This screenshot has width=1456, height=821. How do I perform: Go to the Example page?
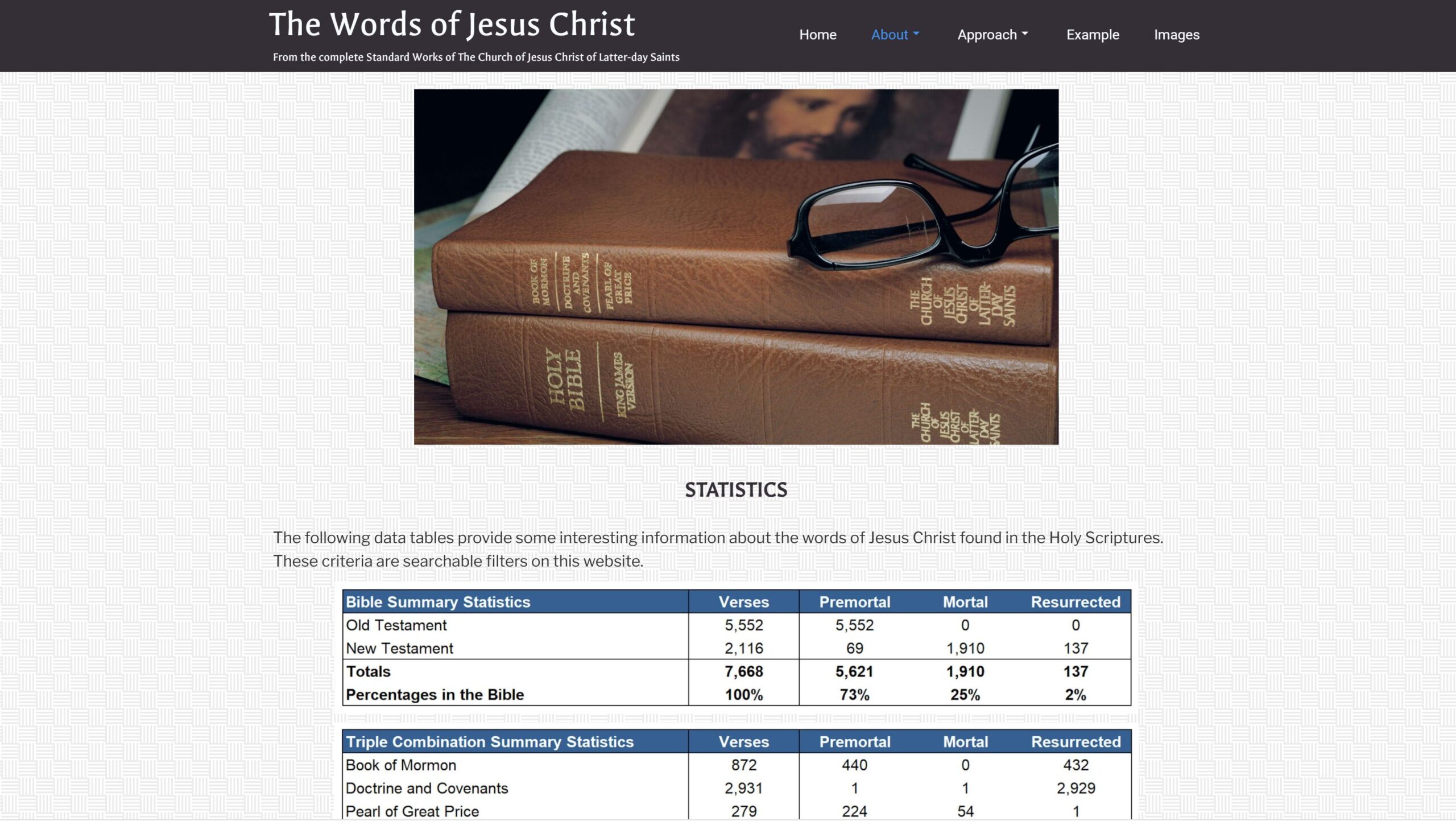coord(1092,35)
